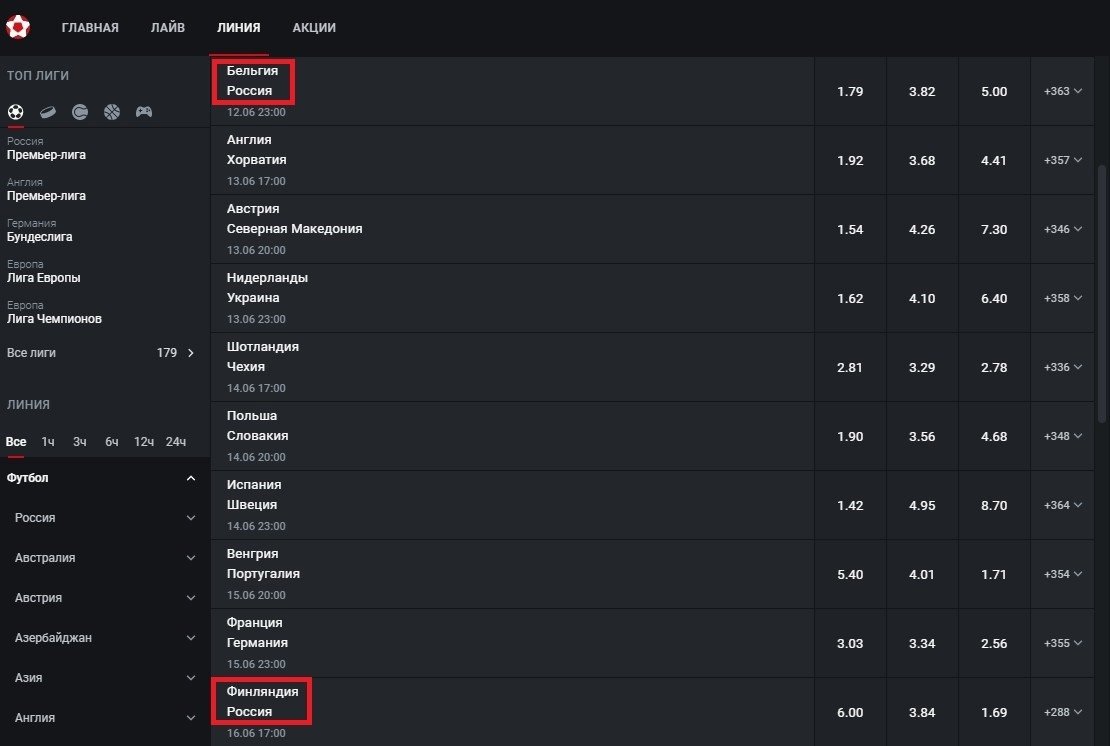The width and height of the screenshot is (1110, 746).
Task: Expand +288 markets for Финляндия–Россия
Action: click(x=1063, y=712)
